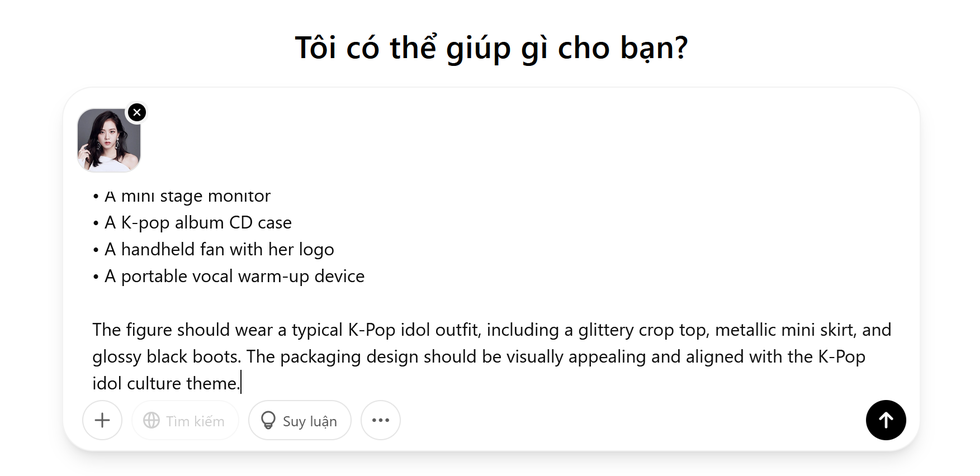The width and height of the screenshot is (980, 476).
Task: Open the three-dot more options menu
Action: coord(380,421)
